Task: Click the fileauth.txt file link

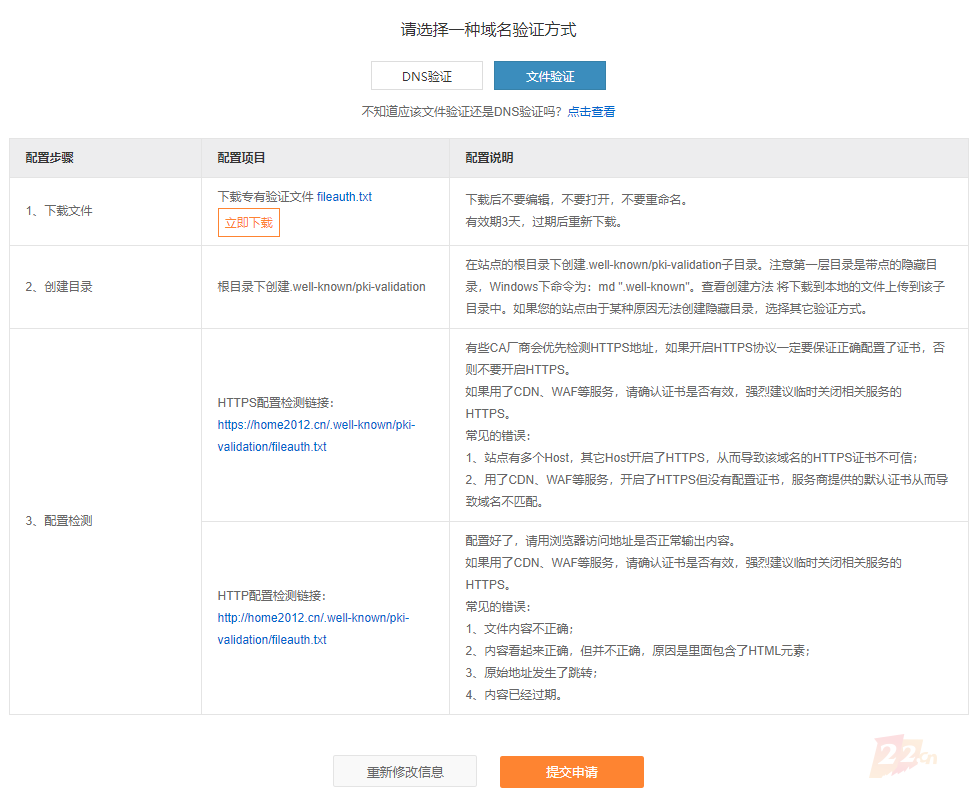Action: click(344, 197)
